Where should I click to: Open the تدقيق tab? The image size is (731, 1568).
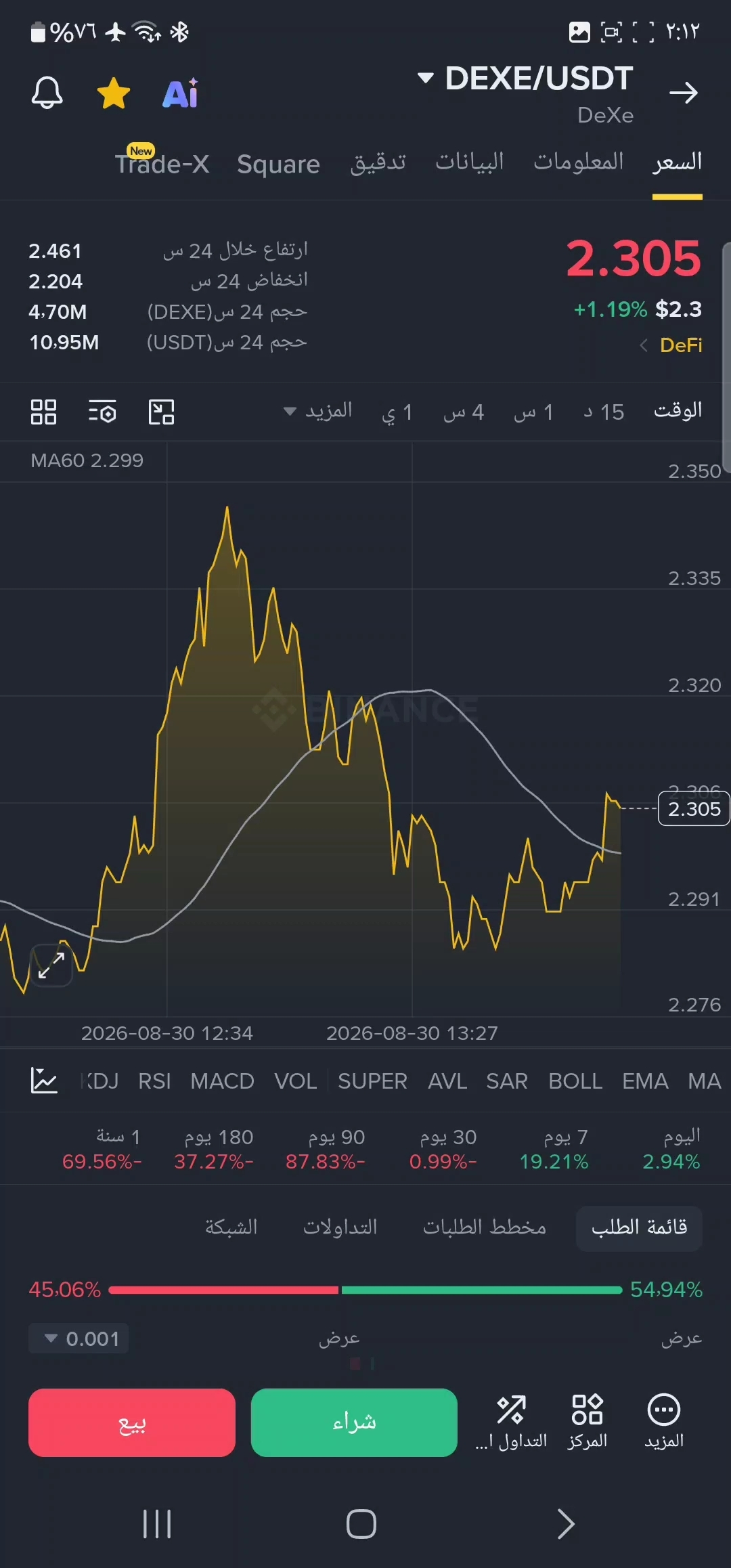pos(378,162)
